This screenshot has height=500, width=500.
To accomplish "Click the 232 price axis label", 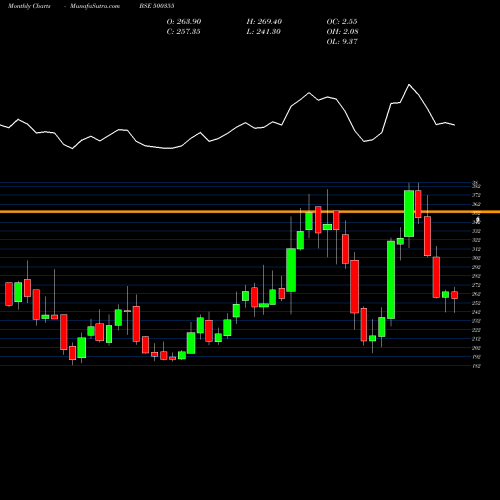I will (476, 321).
